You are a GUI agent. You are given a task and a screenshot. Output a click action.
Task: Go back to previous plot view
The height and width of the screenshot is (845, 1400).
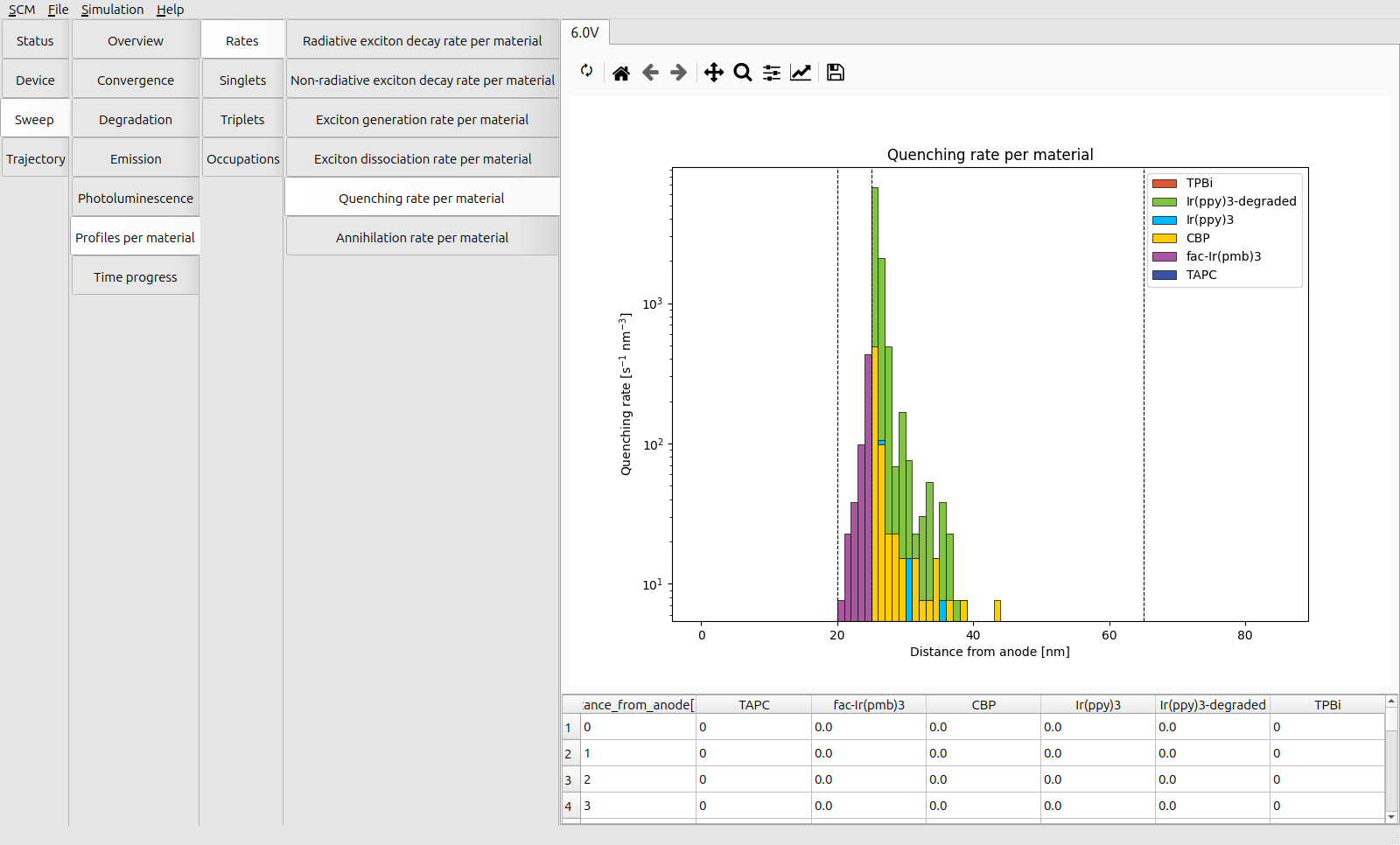click(x=650, y=73)
